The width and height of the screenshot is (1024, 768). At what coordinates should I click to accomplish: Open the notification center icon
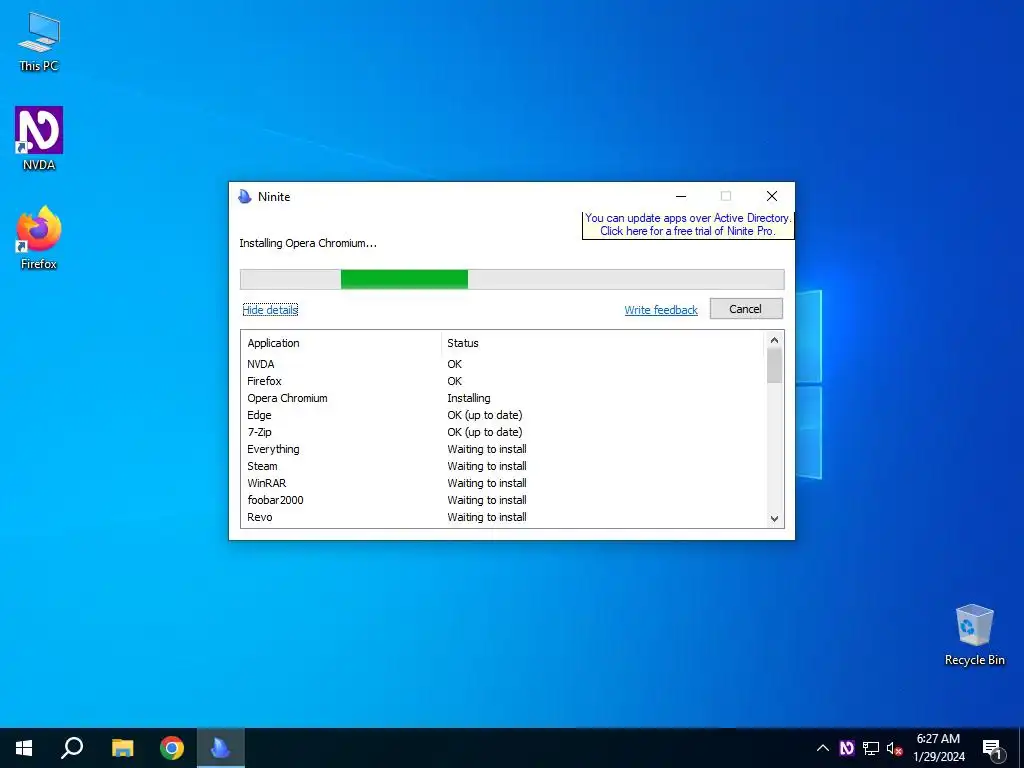[x=992, y=748]
